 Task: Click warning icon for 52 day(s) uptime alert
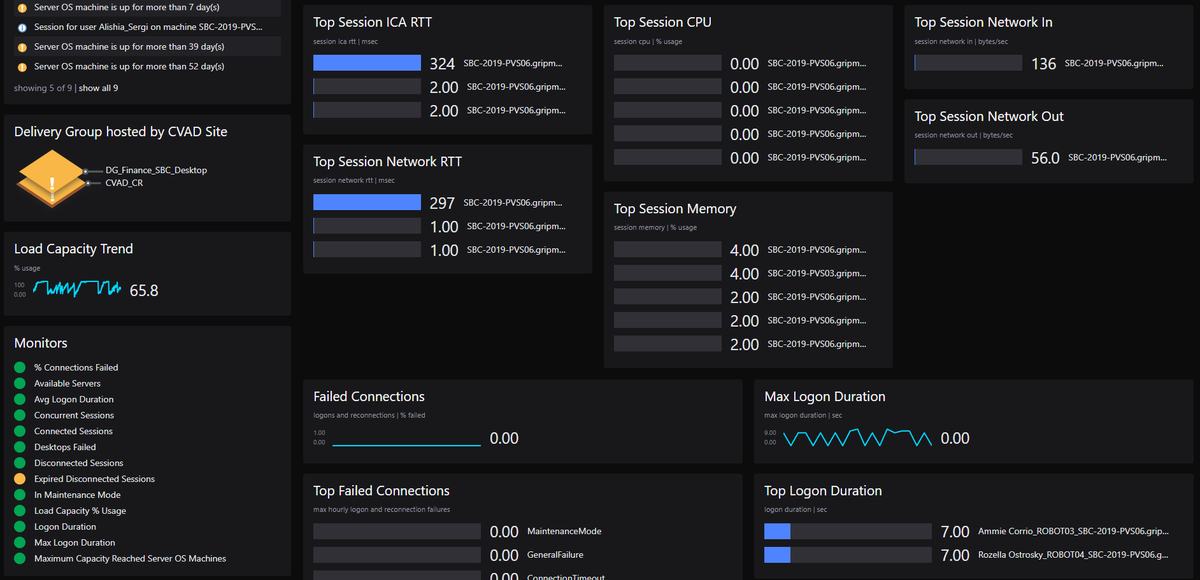point(22,66)
